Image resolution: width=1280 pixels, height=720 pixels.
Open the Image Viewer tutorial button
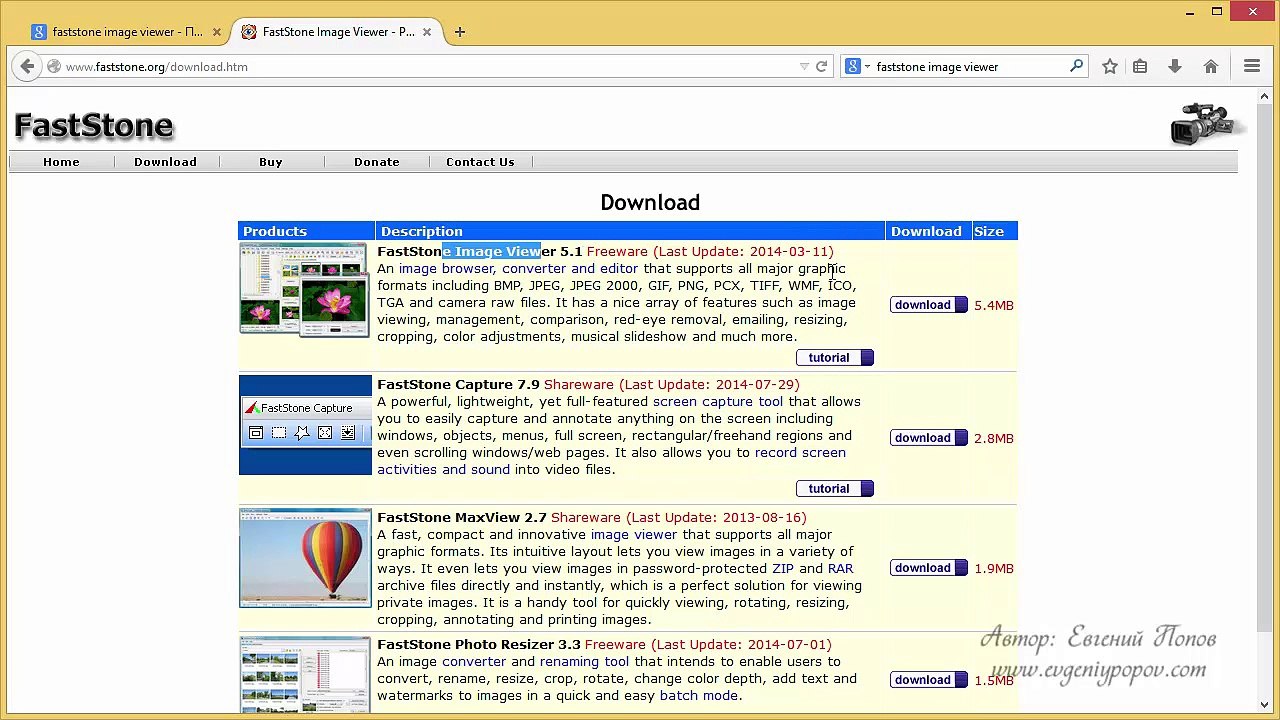click(x=835, y=358)
